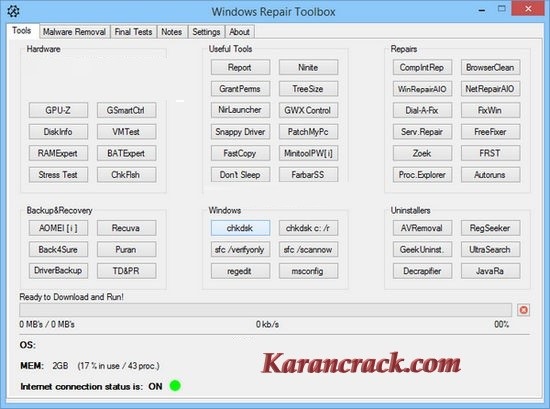Run the DiskInfo tool
The width and height of the screenshot is (550, 409).
[58, 132]
